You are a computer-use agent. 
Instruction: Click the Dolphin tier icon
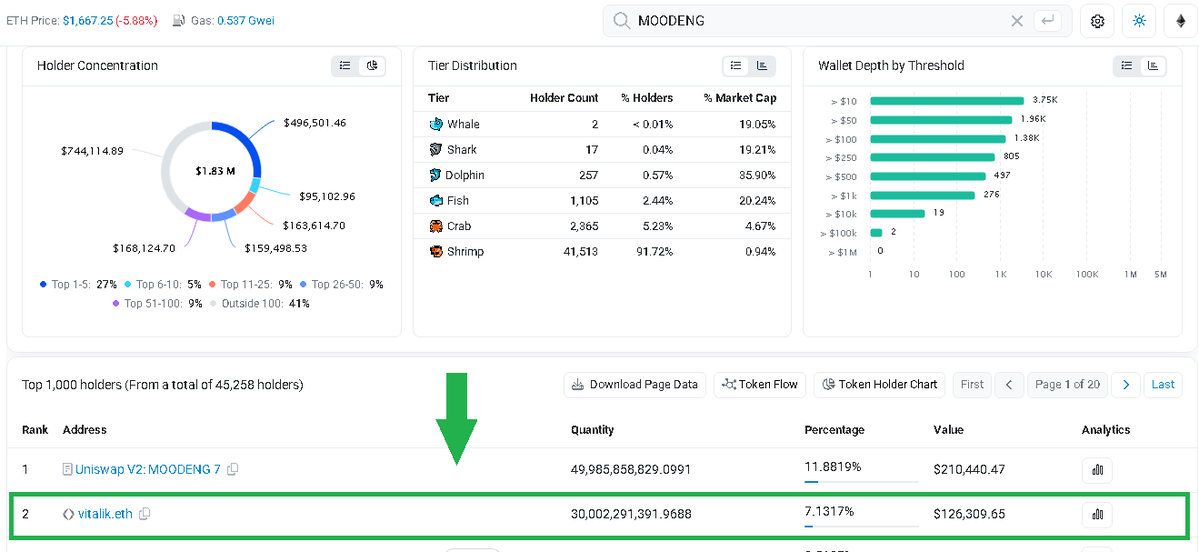(x=435, y=175)
